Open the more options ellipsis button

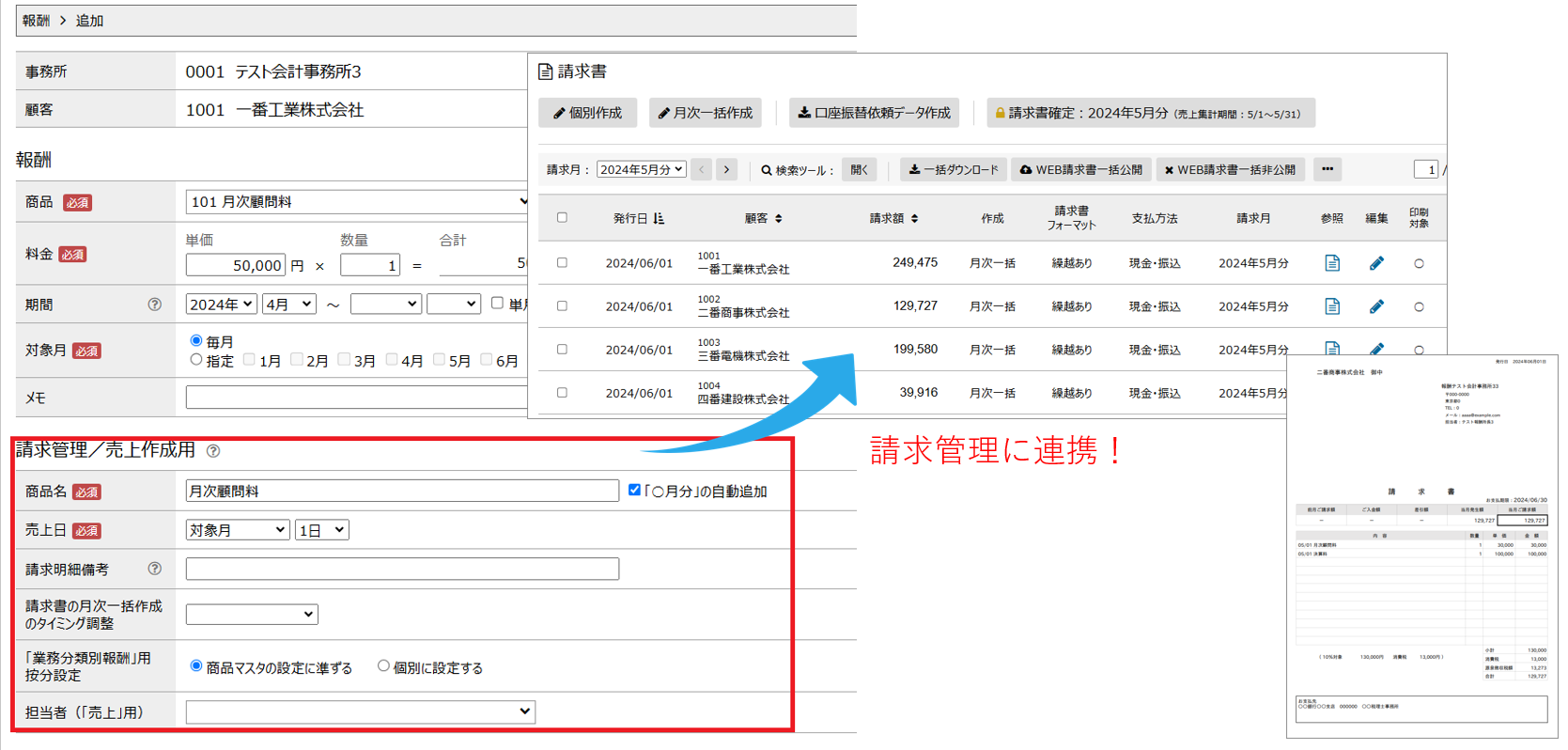pos(1327,170)
